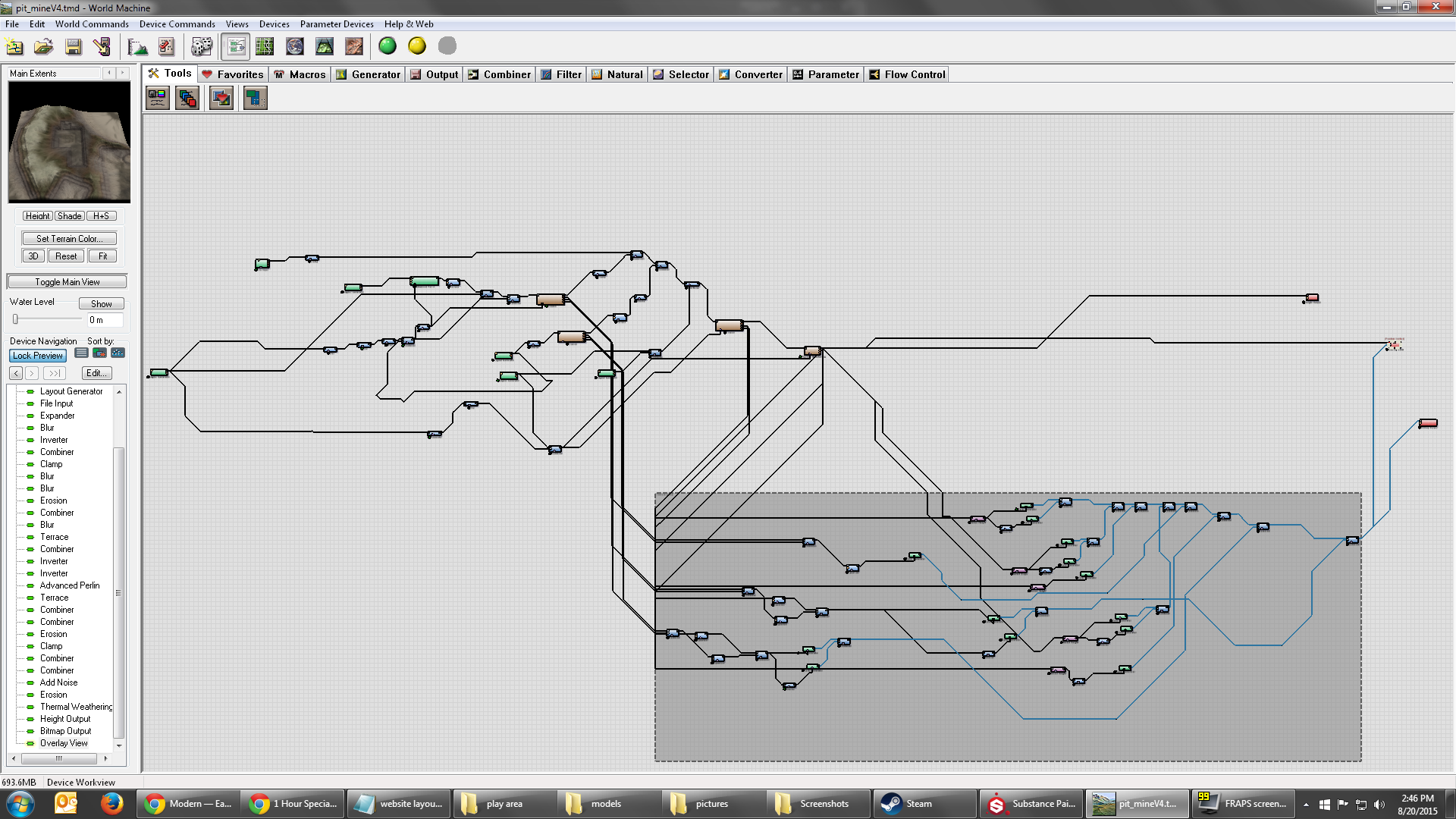This screenshot has height=819, width=1456.
Task: Click Set Terrain Color button
Action: (69, 239)
